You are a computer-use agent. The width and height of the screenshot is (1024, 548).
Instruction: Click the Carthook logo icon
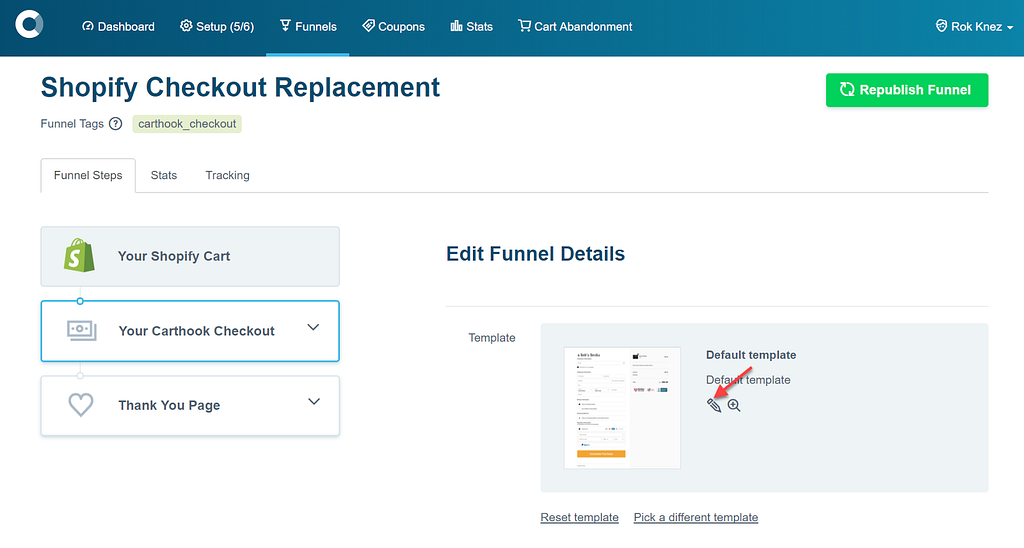pos(29,24)
